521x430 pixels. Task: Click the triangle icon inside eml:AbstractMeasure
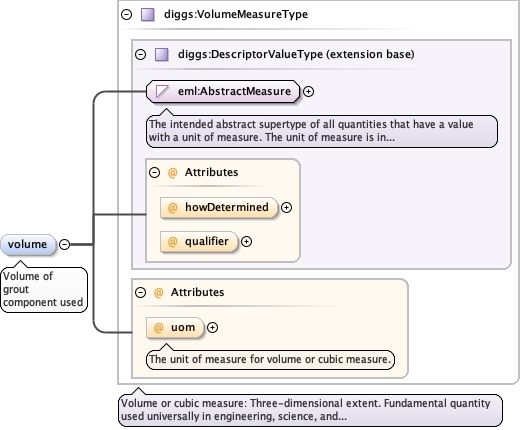pos(162,91)
